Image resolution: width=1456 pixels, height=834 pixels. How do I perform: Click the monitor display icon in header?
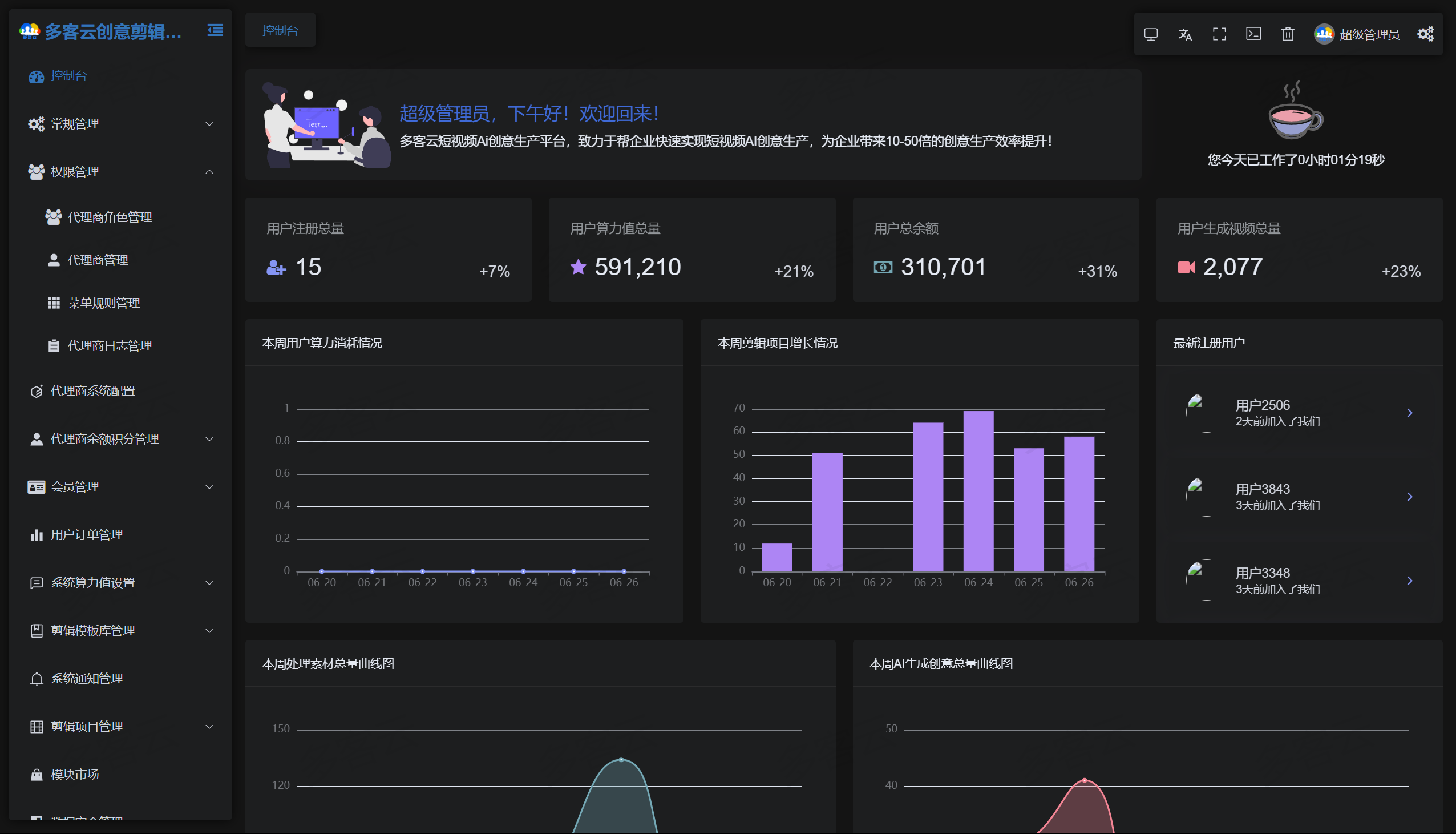[x=1150, y=34]
